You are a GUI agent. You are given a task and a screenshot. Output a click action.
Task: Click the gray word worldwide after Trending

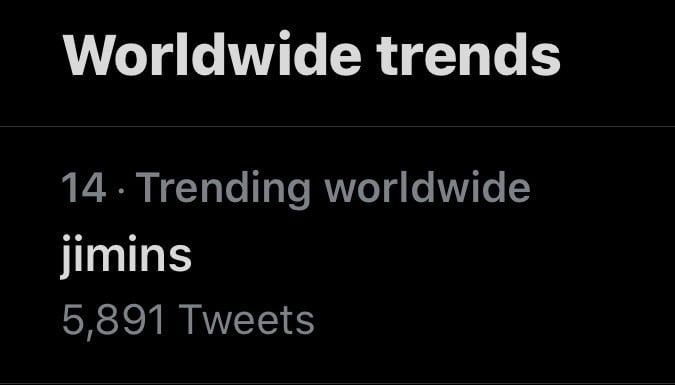427,187
